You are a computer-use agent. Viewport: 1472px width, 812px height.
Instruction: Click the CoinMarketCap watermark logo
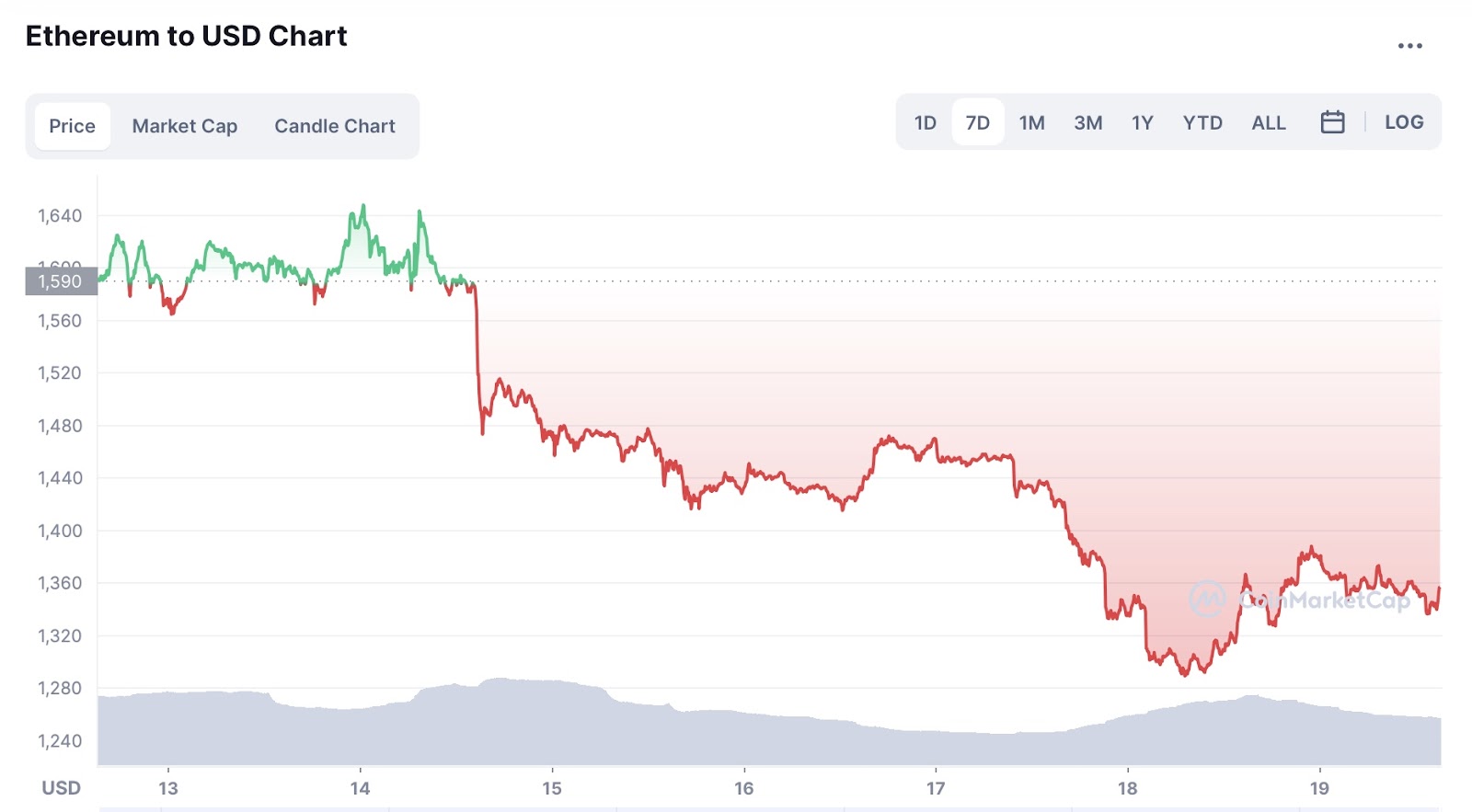click(x=1207, y=600)
